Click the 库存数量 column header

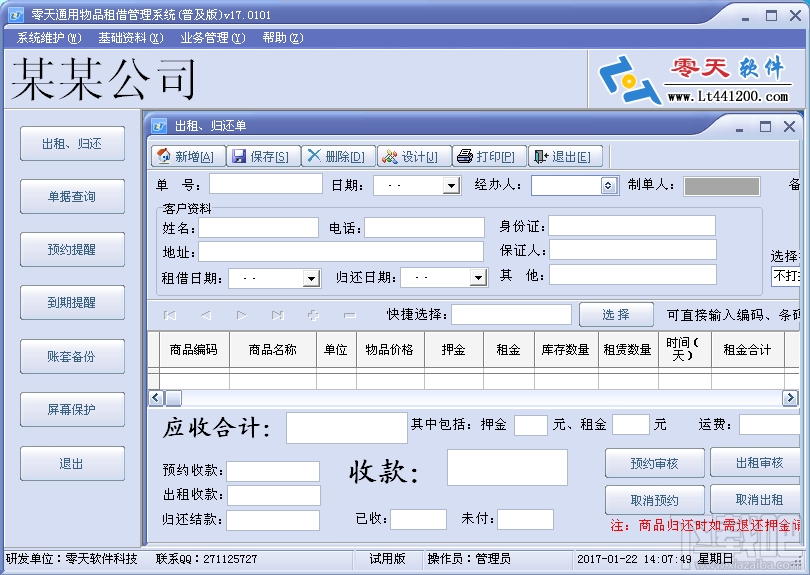click(566, 350)
